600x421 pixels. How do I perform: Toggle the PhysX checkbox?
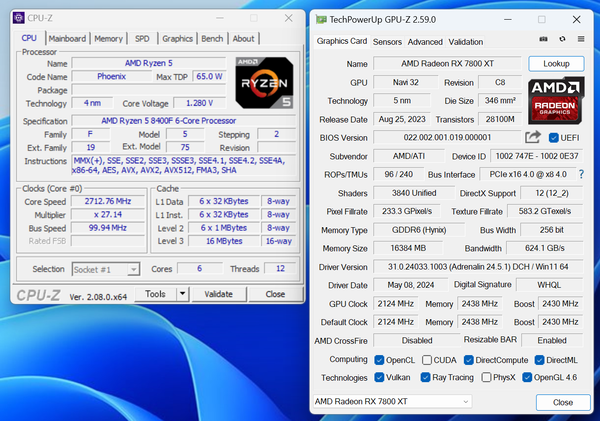click(486, 377)
